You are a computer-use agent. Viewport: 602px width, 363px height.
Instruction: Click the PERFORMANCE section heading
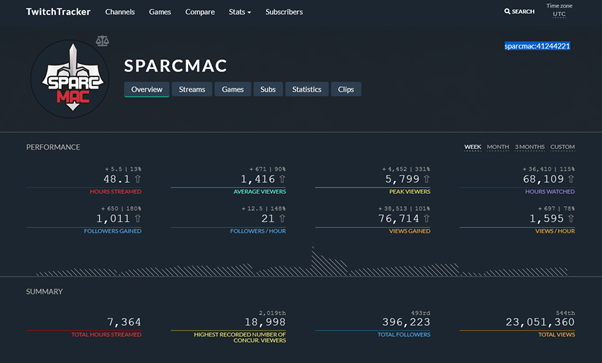point(53,147)
